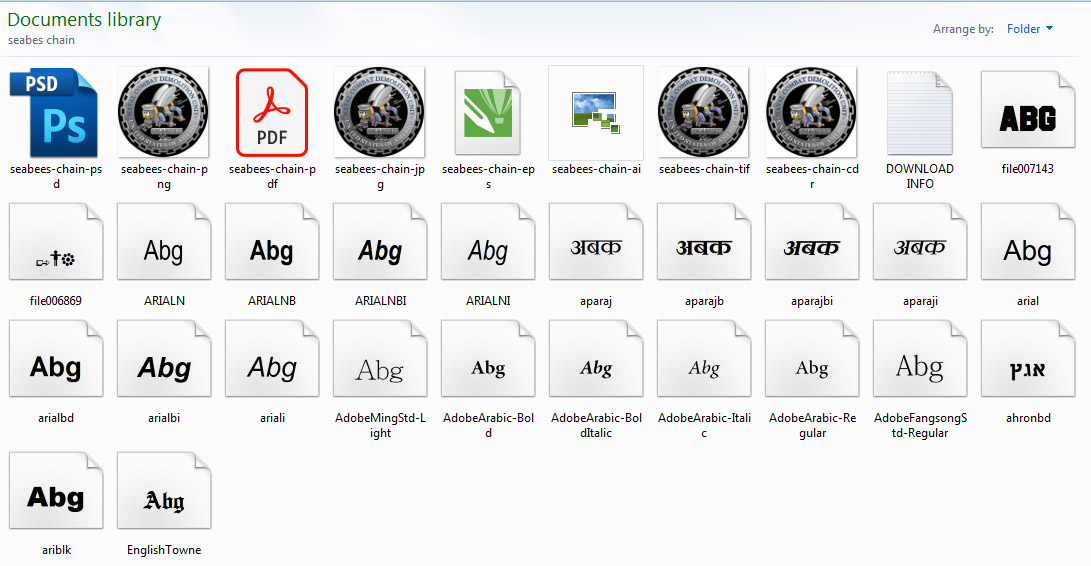Open the Arrange by Folder dropdown
1091x566 pixels.
point(1030,29)
